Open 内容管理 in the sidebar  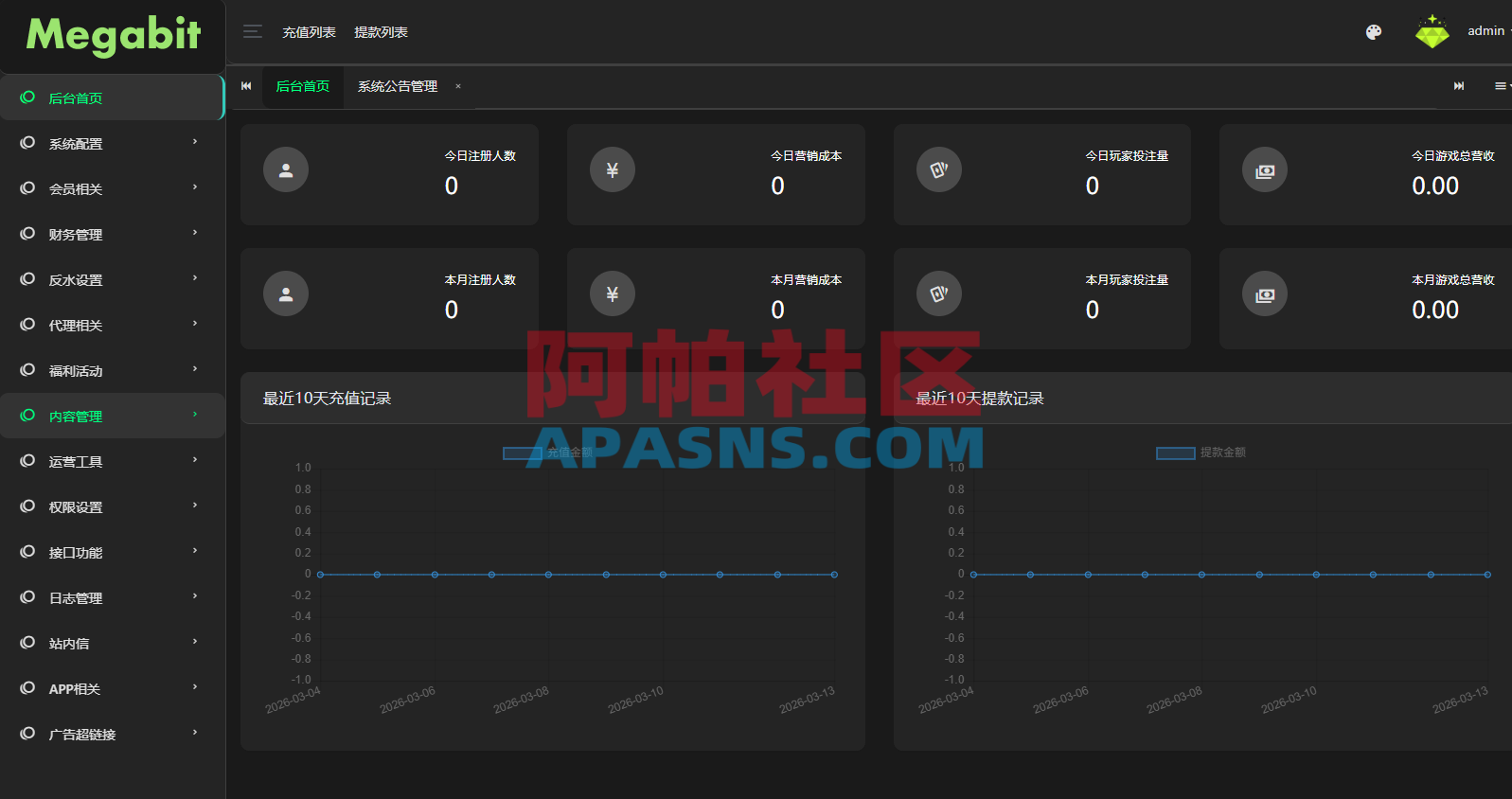pos(113,416)
